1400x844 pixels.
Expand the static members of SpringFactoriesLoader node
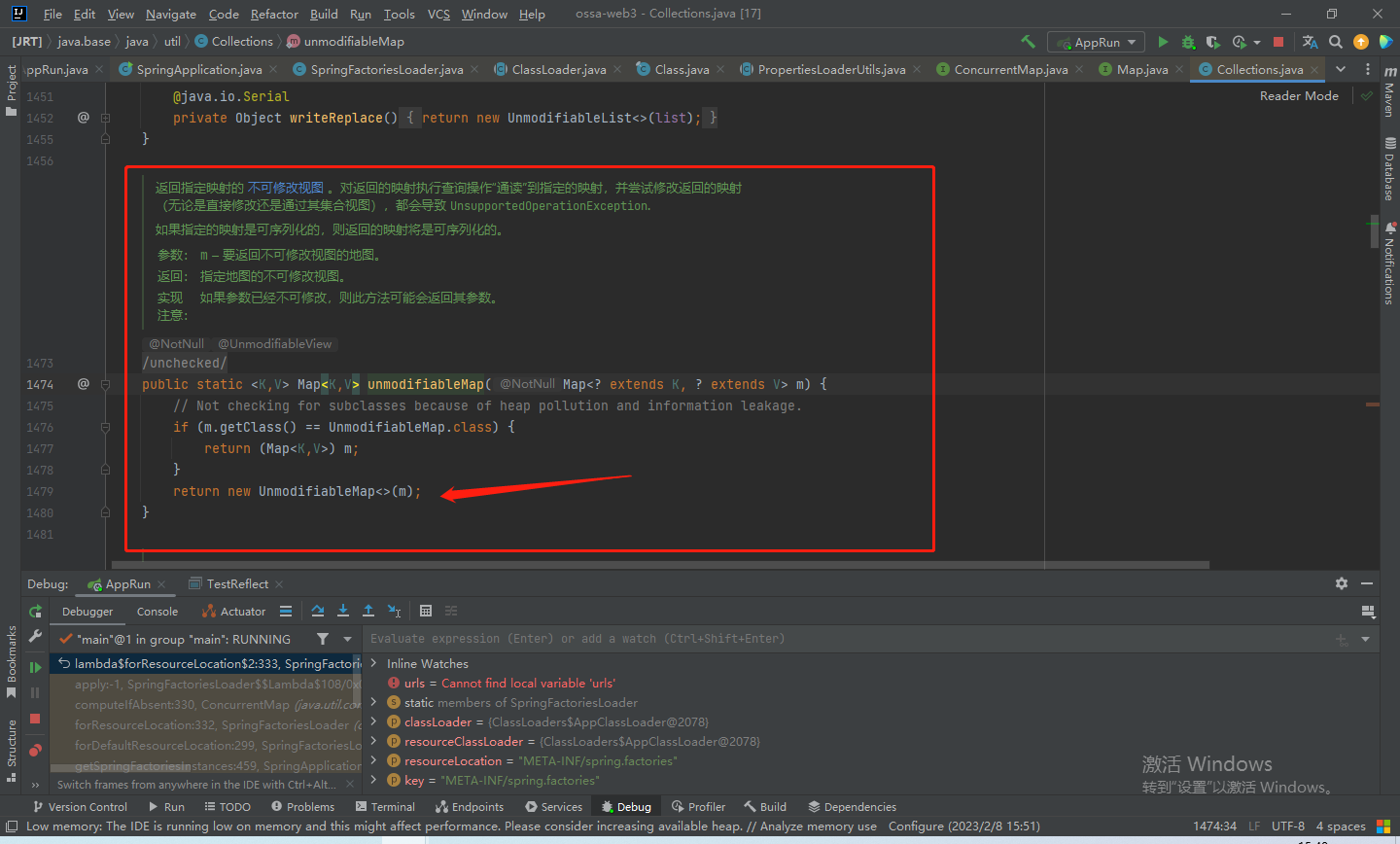[x=374, y=702]
